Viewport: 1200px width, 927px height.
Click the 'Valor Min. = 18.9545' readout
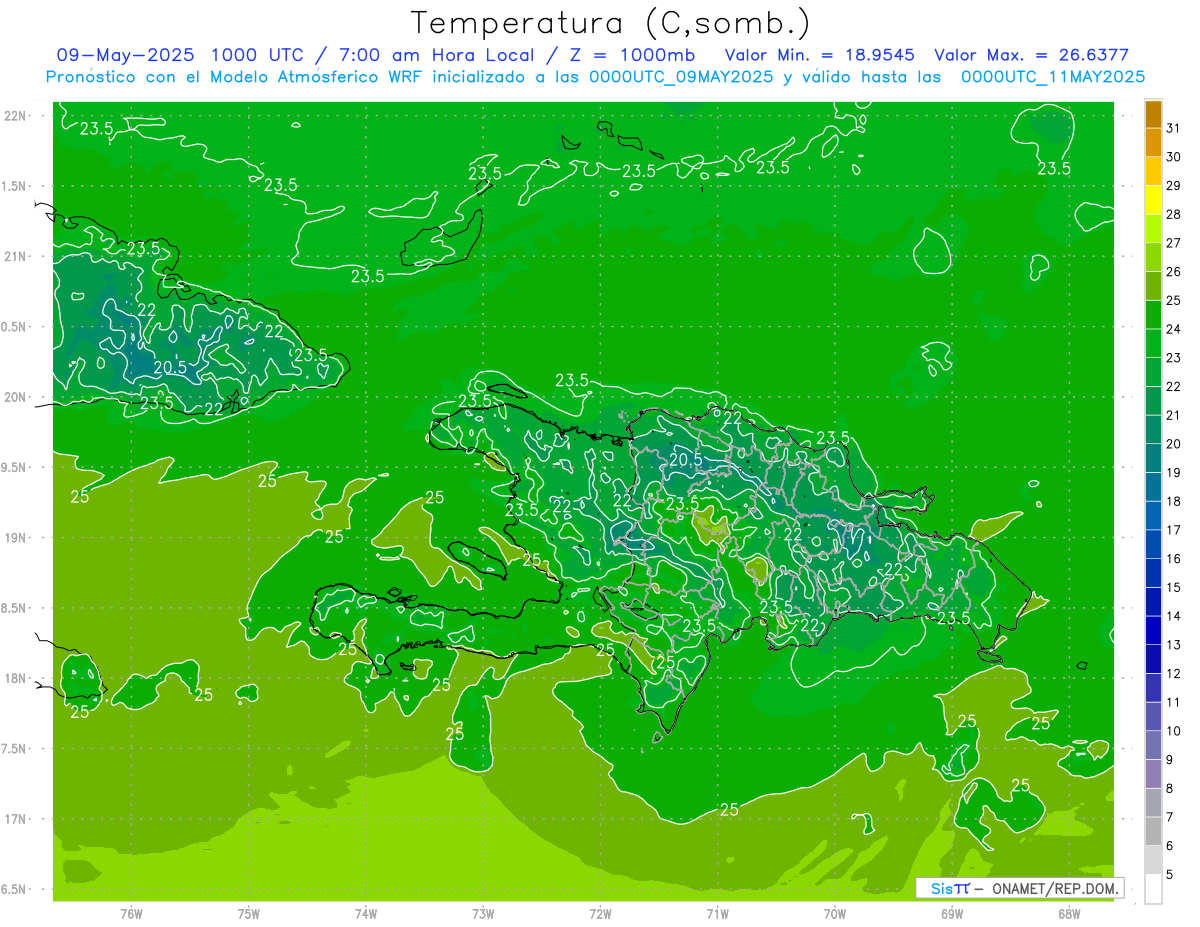820,55
